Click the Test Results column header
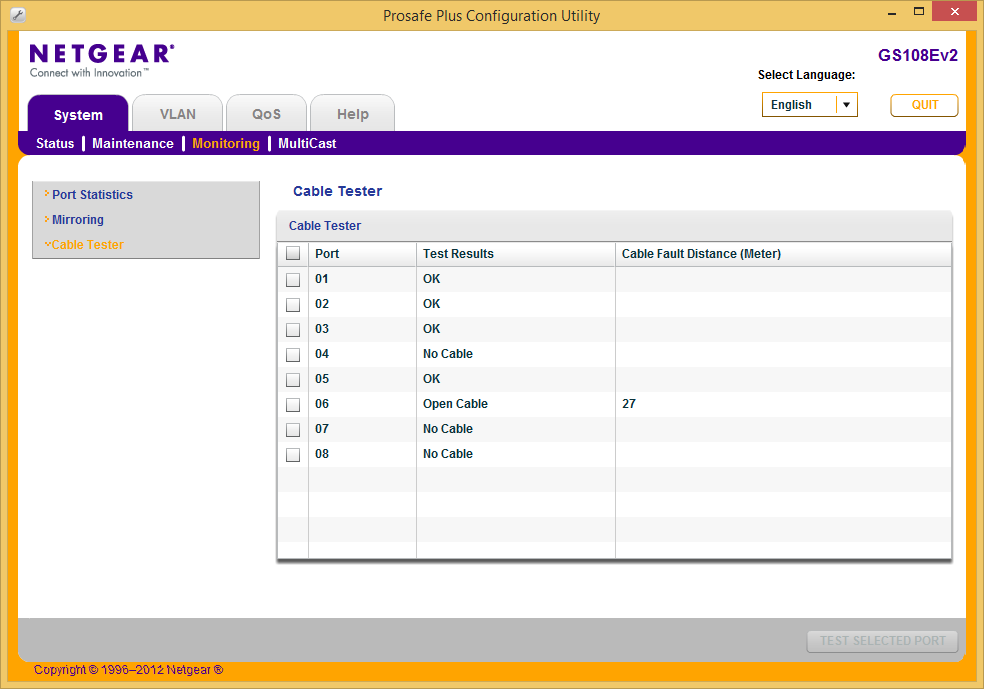Viewport: 984px width, 689px height. (x=515, y=254)
